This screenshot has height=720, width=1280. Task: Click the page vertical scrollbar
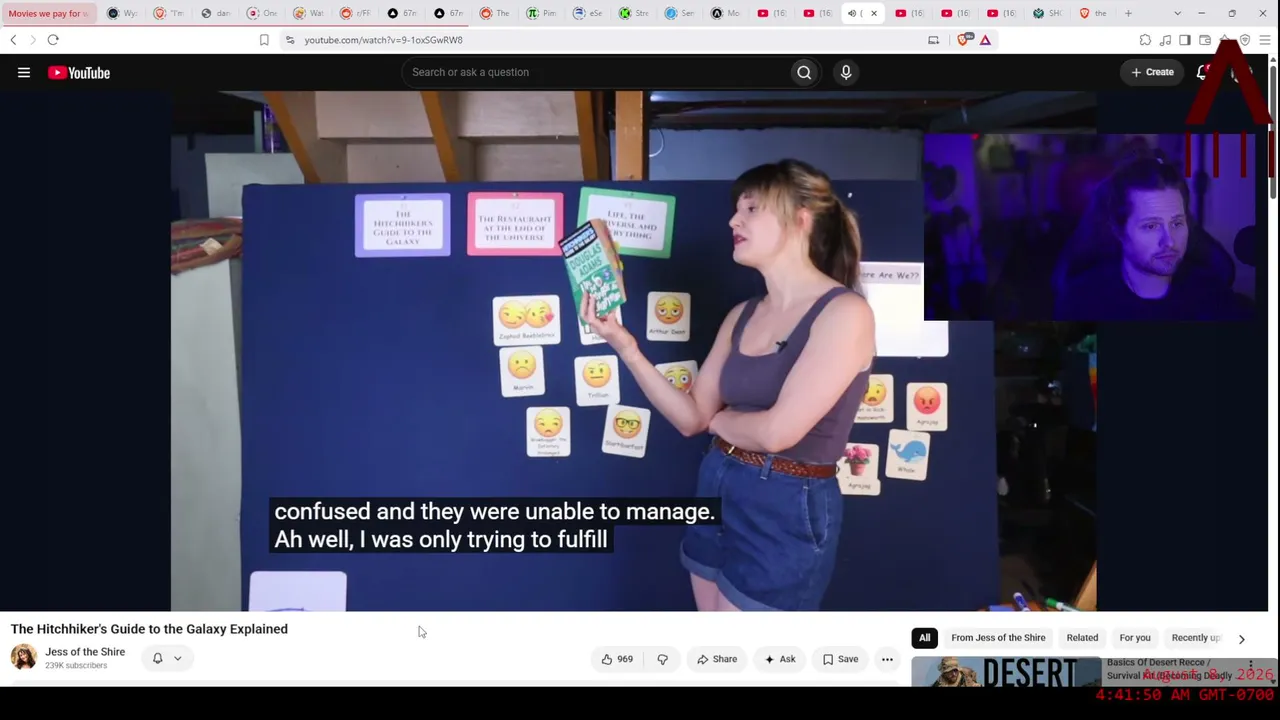click(x=1273, y=130)
